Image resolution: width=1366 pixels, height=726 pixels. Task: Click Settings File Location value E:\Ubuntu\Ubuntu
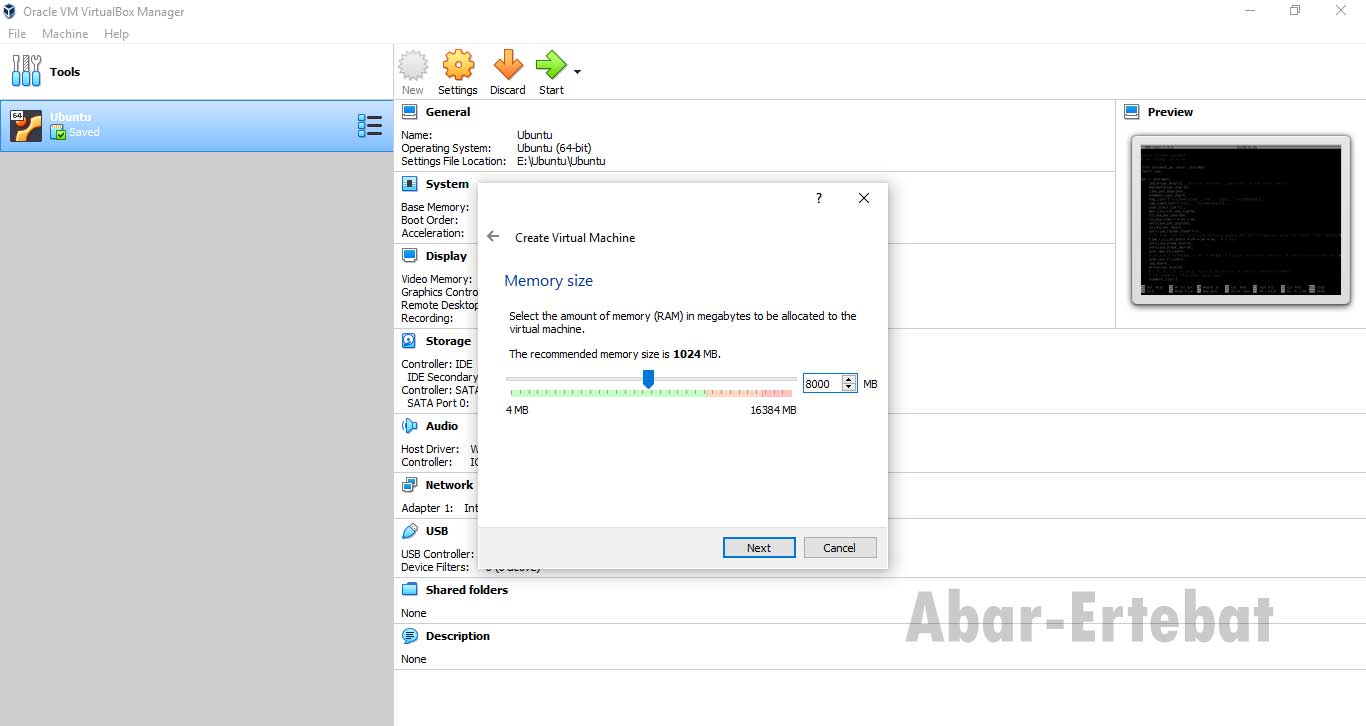561,161
